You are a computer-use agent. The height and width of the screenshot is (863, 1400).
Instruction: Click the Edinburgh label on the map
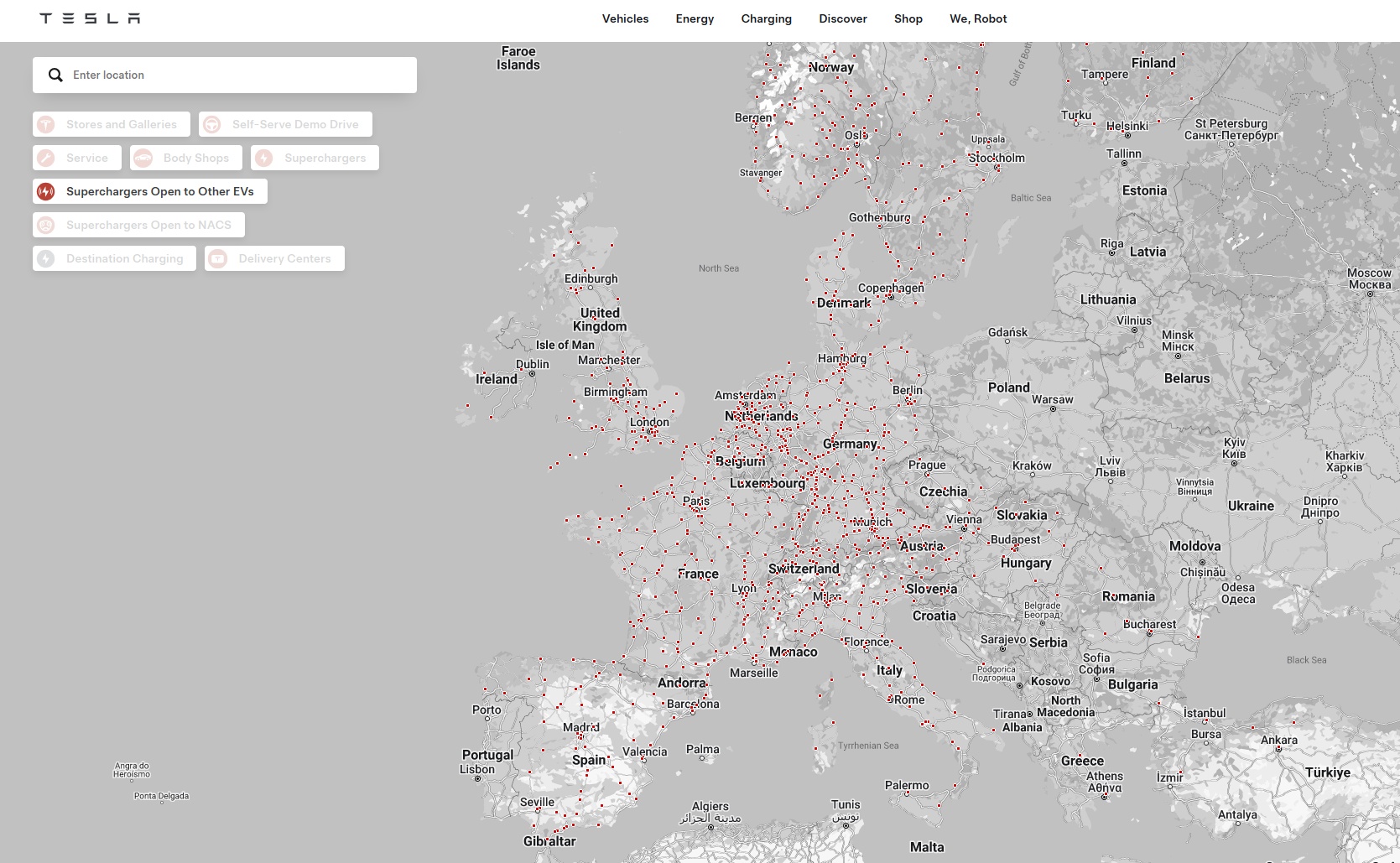[x=591, y=278]
